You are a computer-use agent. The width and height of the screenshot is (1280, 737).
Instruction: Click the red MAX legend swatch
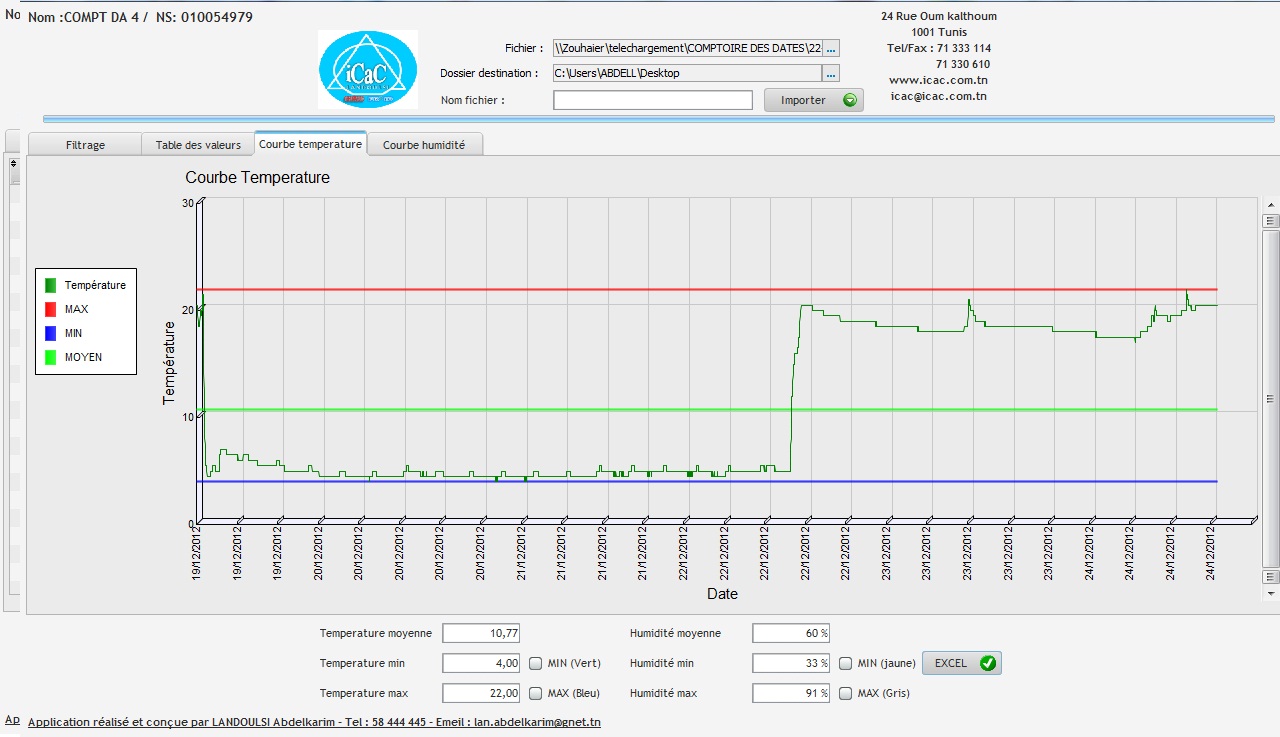(51, 309)
